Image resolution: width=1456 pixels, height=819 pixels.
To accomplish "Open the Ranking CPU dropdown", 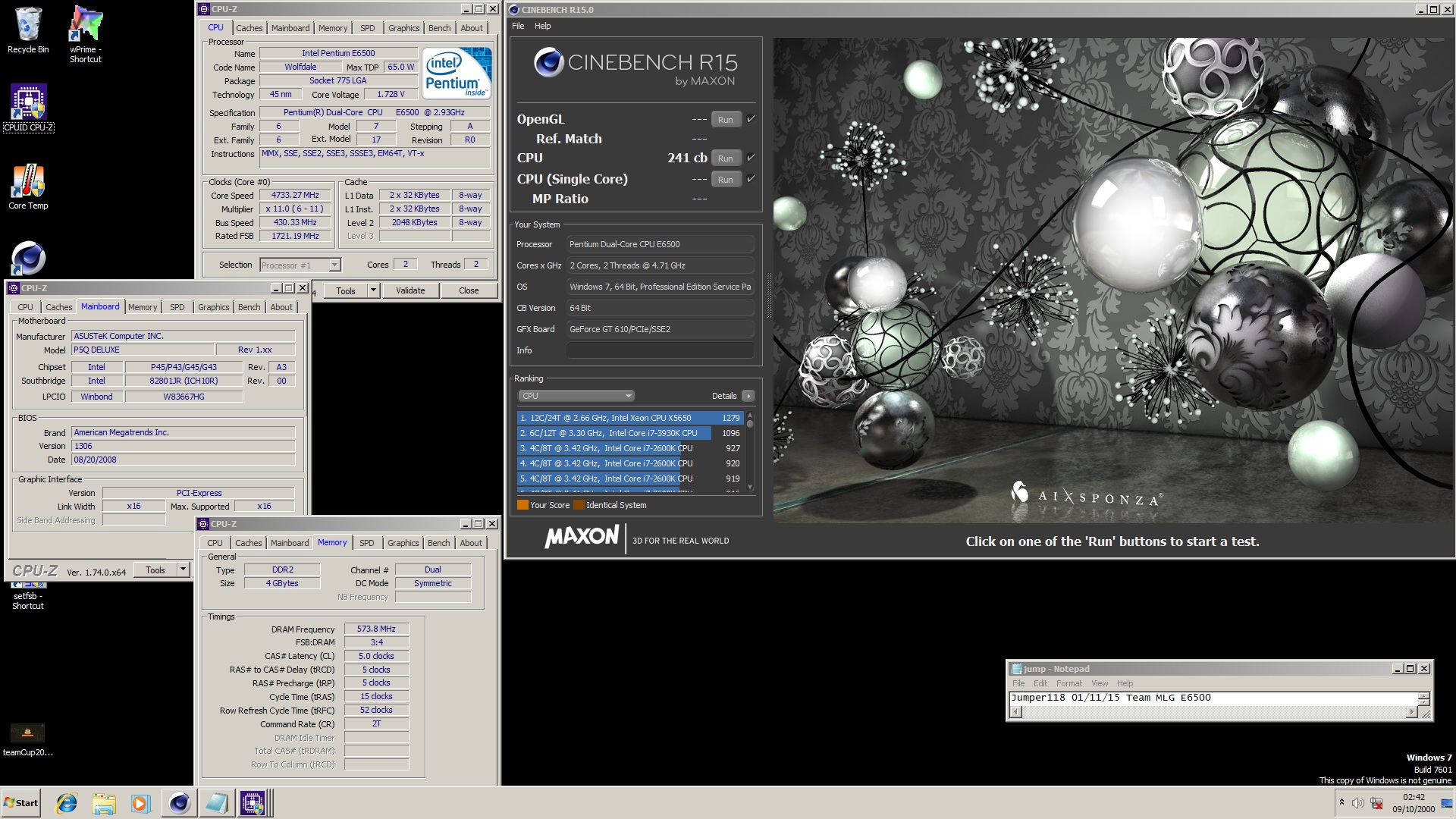I will point(576,396).
